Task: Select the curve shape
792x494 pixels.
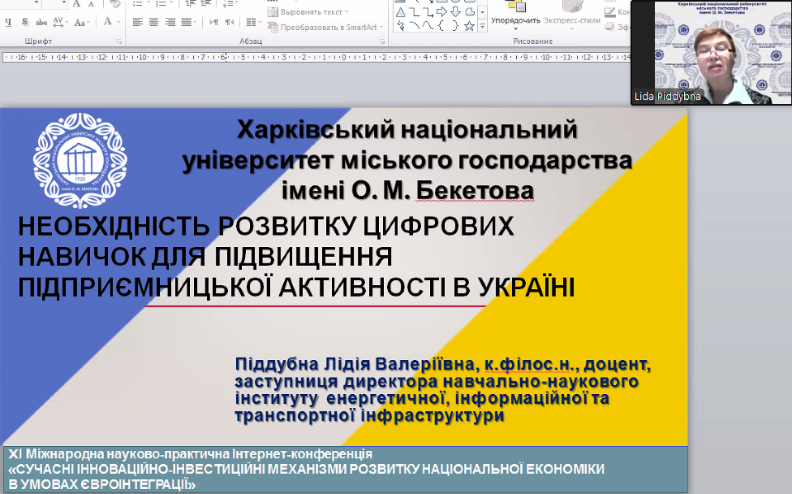Action: click(428, 26)
